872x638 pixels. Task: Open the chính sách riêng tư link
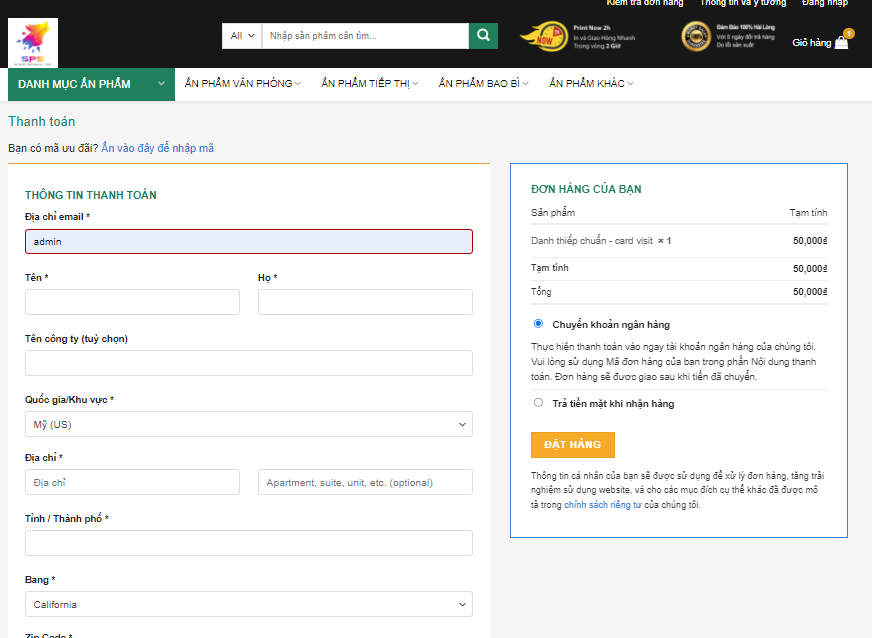pos(602,505)
